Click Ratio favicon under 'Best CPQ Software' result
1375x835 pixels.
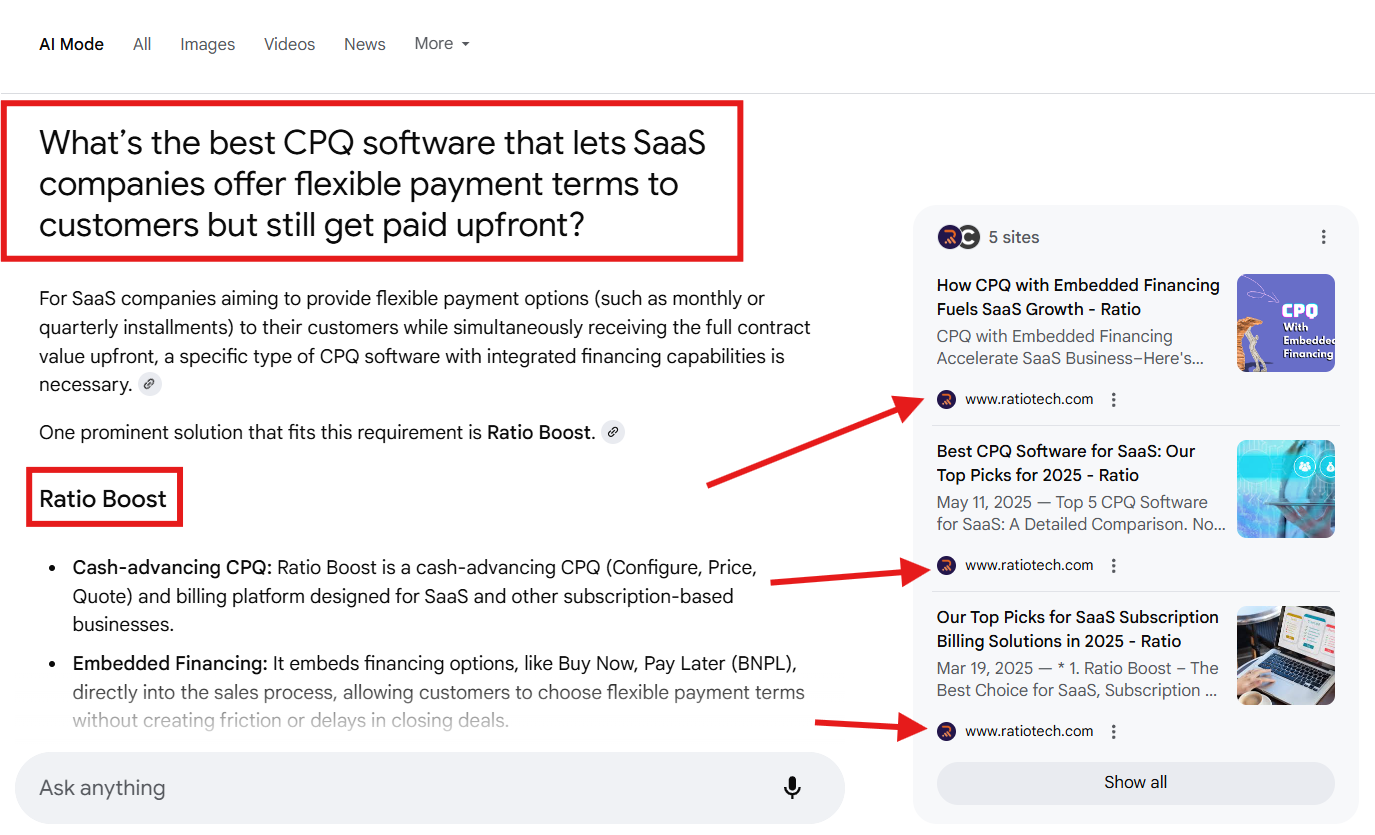(946, 565)
